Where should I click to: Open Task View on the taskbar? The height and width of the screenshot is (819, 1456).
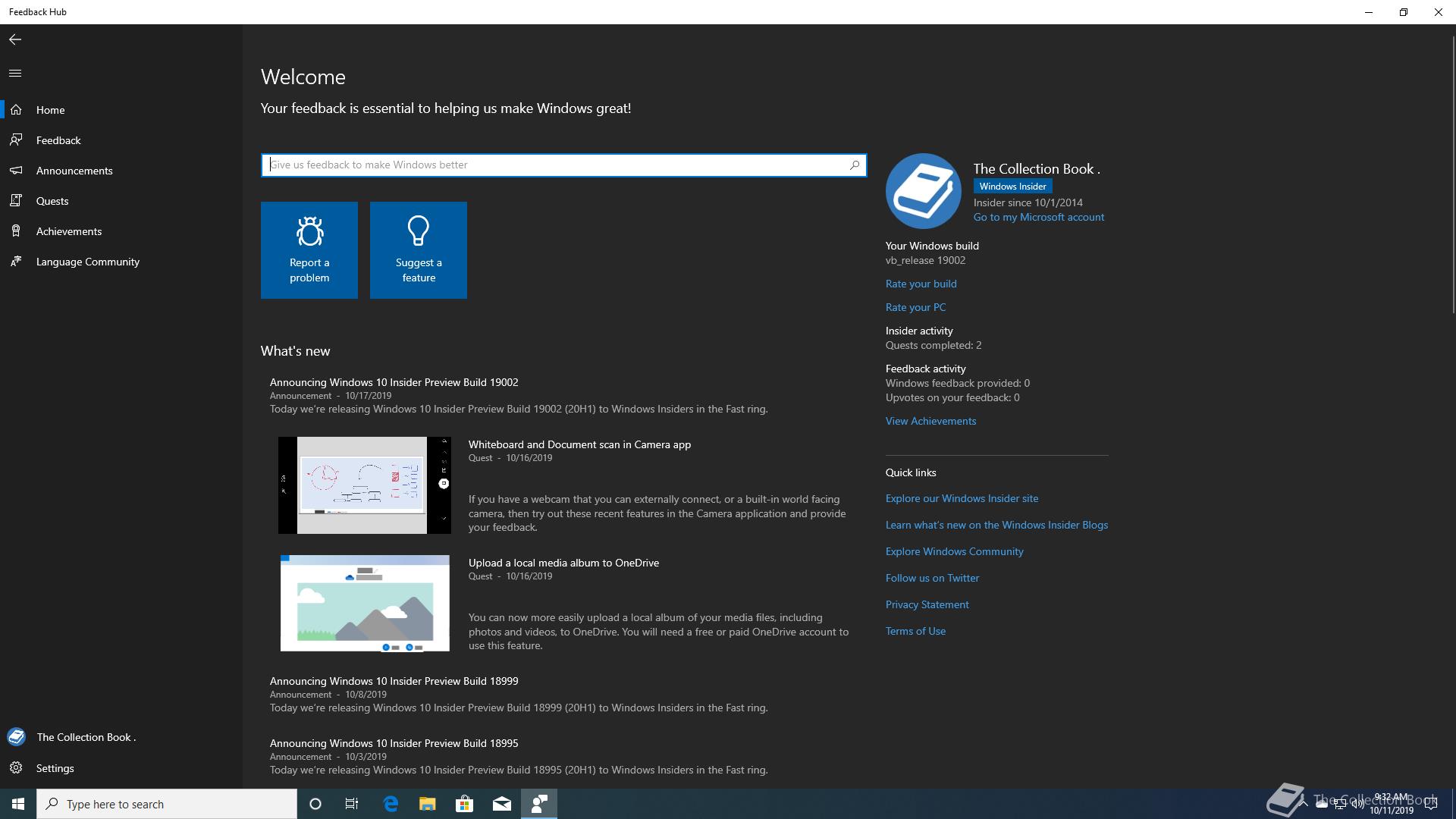click(x=352, y=804)
